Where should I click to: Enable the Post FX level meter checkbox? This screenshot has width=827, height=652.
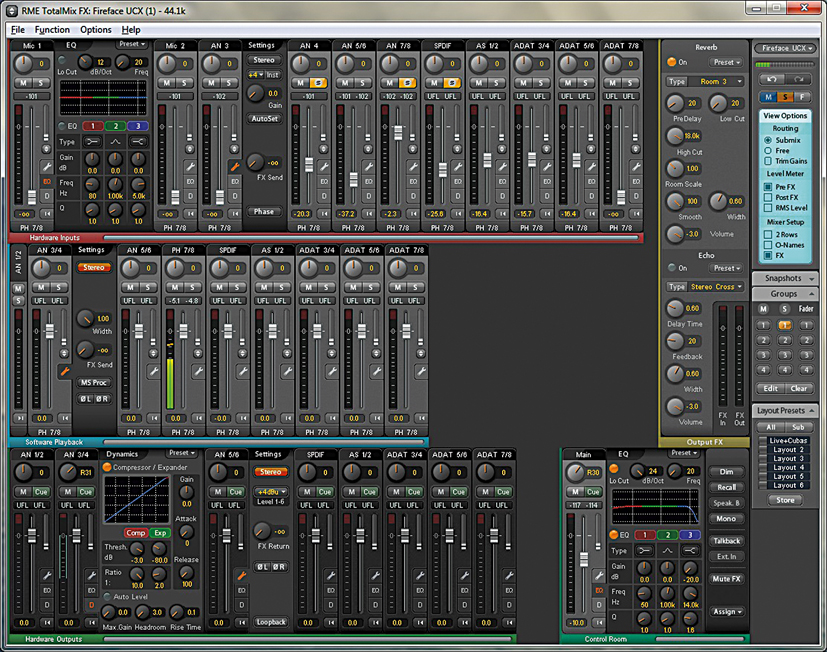click(768, 197)
